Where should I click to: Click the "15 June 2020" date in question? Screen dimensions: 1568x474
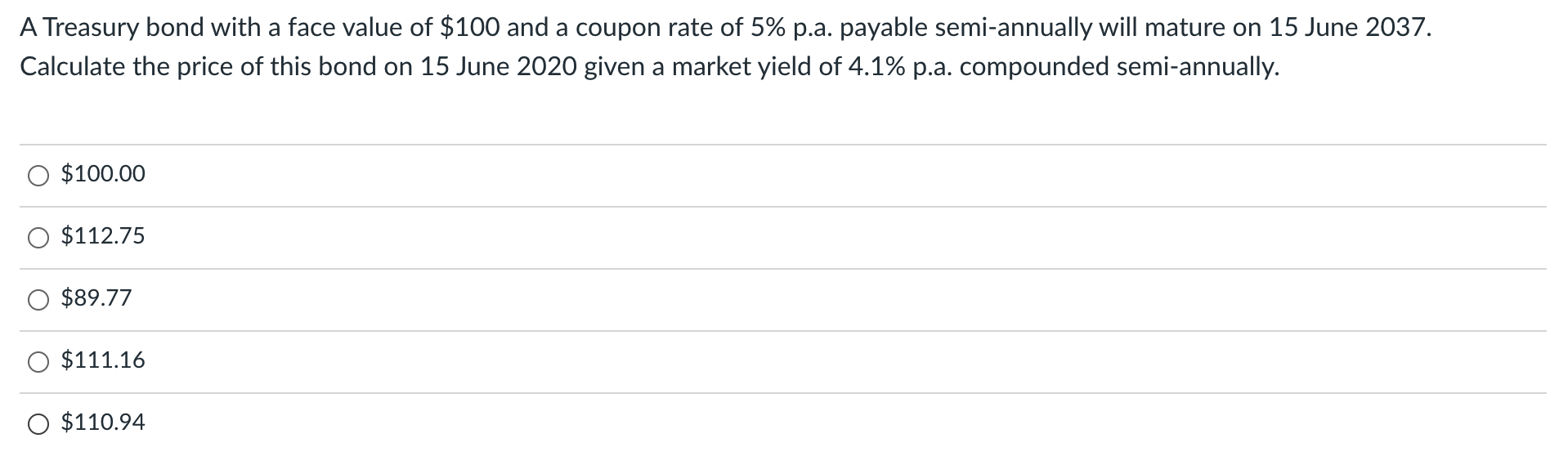click(x=499, y=67)
